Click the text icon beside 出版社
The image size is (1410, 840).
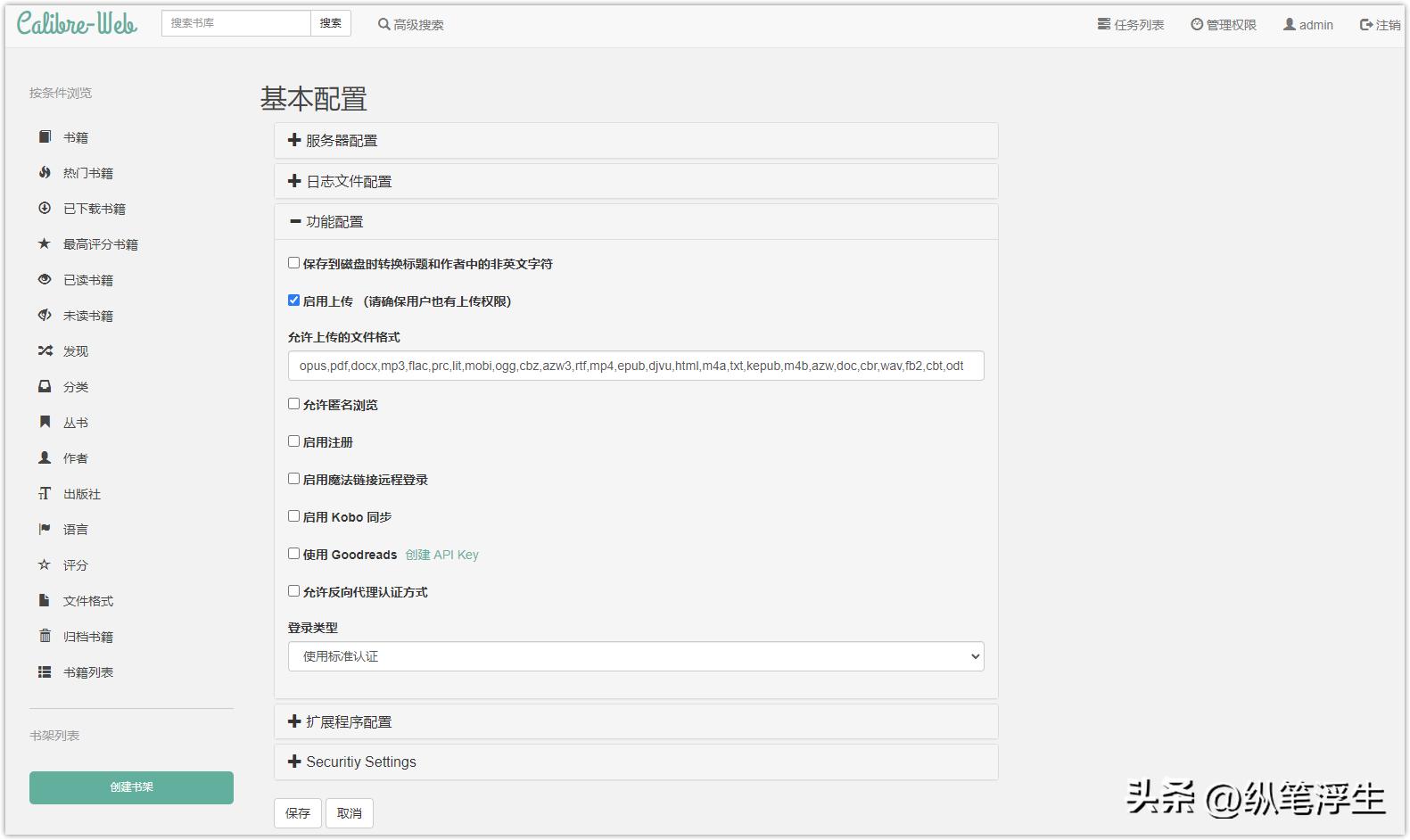click(45, 493)
